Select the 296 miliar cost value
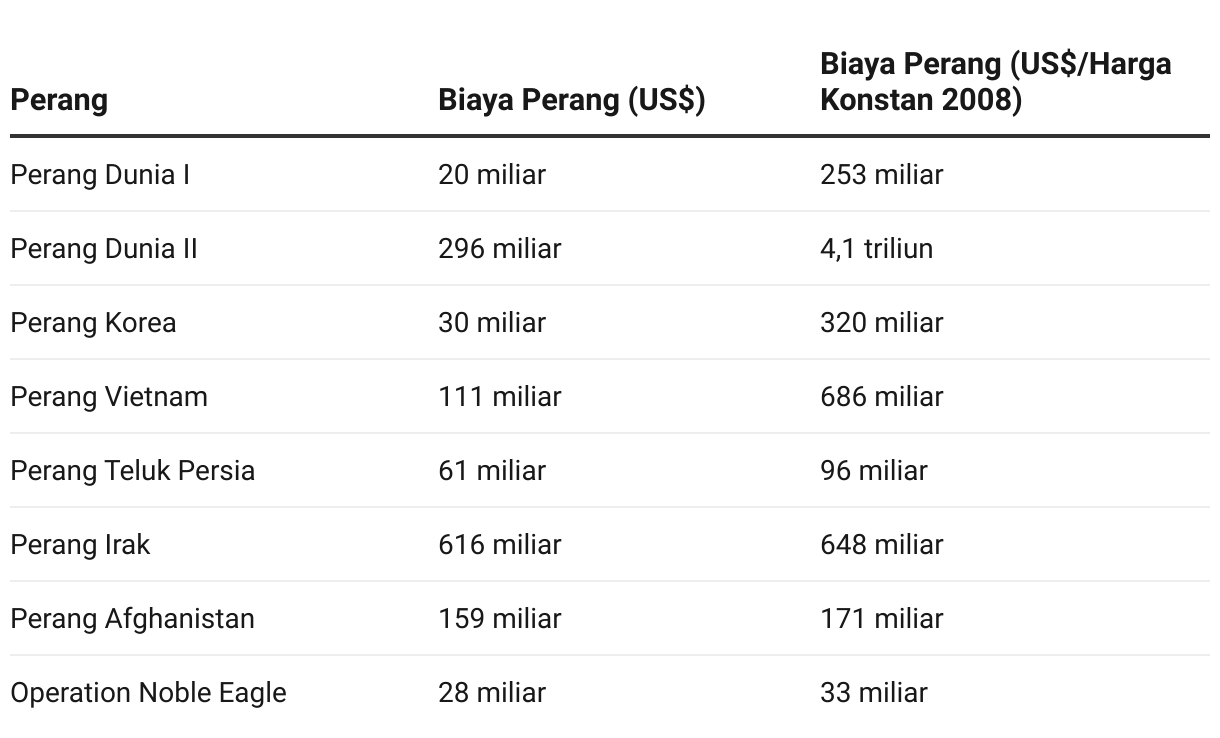This screenshot has width=1220, height=738. point(500,249)
